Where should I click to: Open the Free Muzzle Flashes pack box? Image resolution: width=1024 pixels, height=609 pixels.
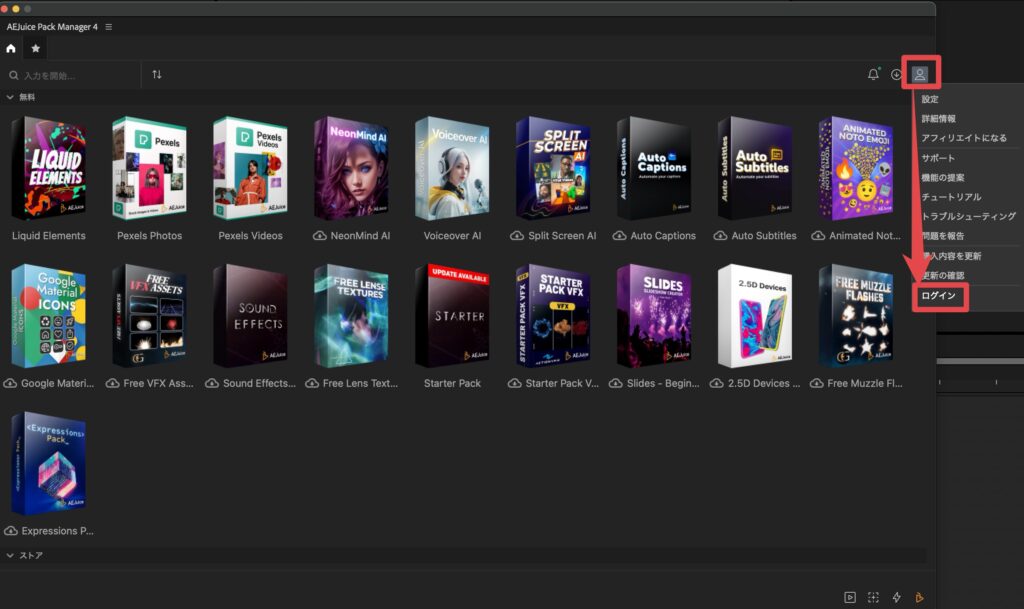click(856, 316)
